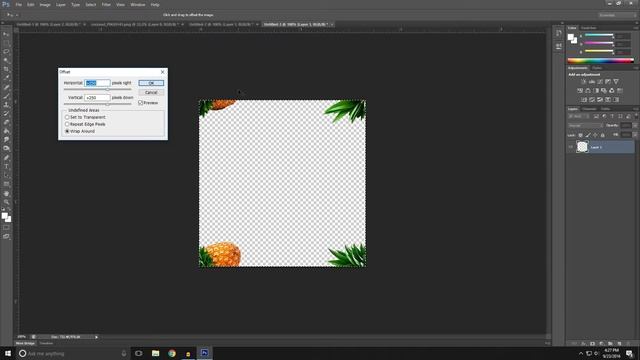The image size is (640, 360).
Task: Select the Rectangular Marquee tool
Action: pos(6,43)
